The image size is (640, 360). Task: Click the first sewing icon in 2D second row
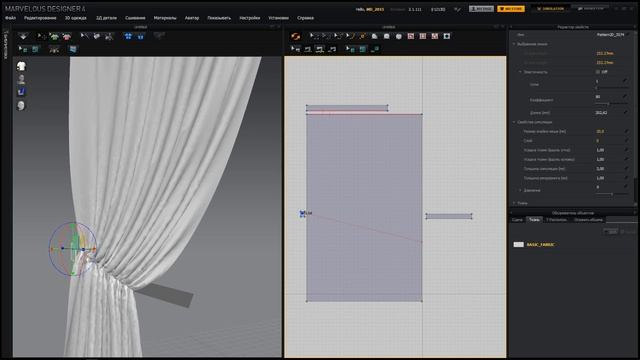pyautogui.click(x=296, y=49)
